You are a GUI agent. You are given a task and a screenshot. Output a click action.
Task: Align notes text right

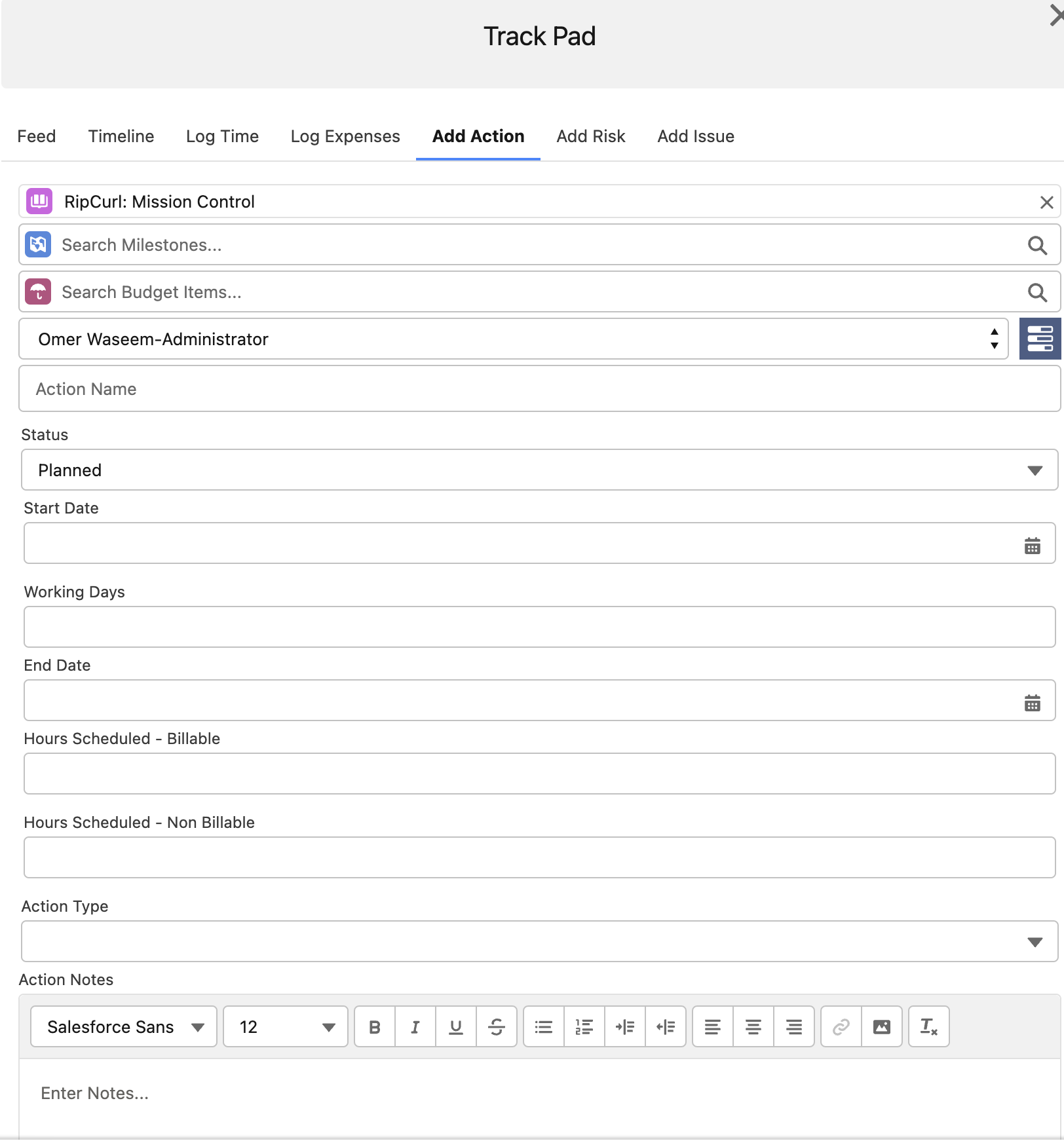coord(794,1027)
